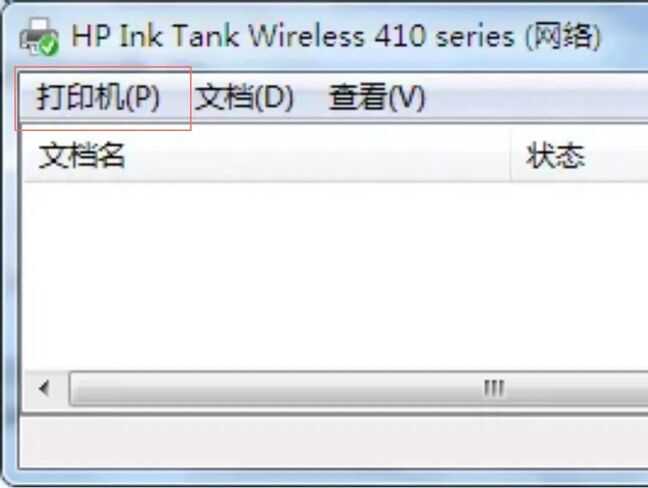Click the top-left corner of the window frame
Viewport: 648px width, 488px height.
pyautogui.click(x=7, y=9)
